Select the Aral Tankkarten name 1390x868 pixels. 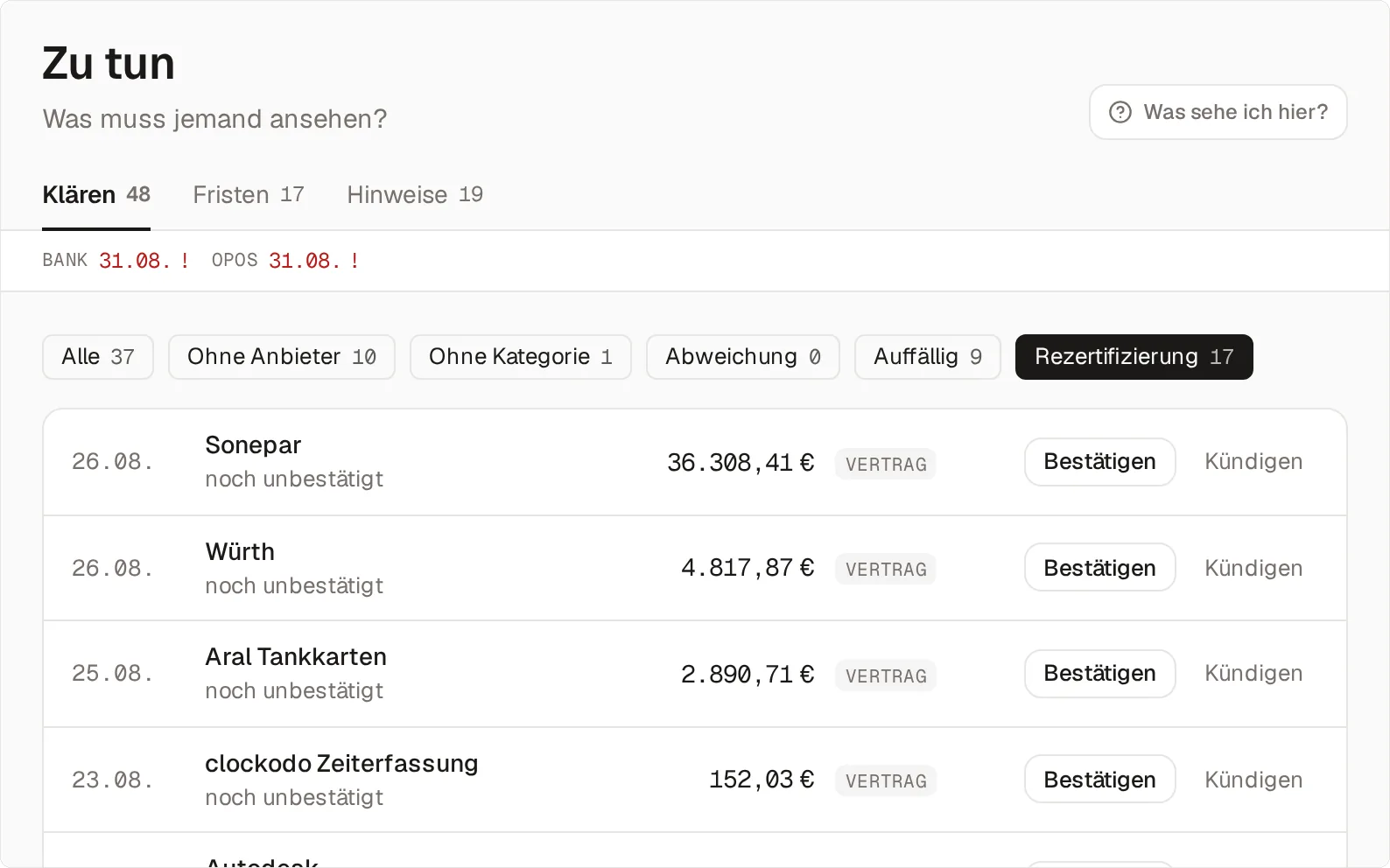(296, 657)
